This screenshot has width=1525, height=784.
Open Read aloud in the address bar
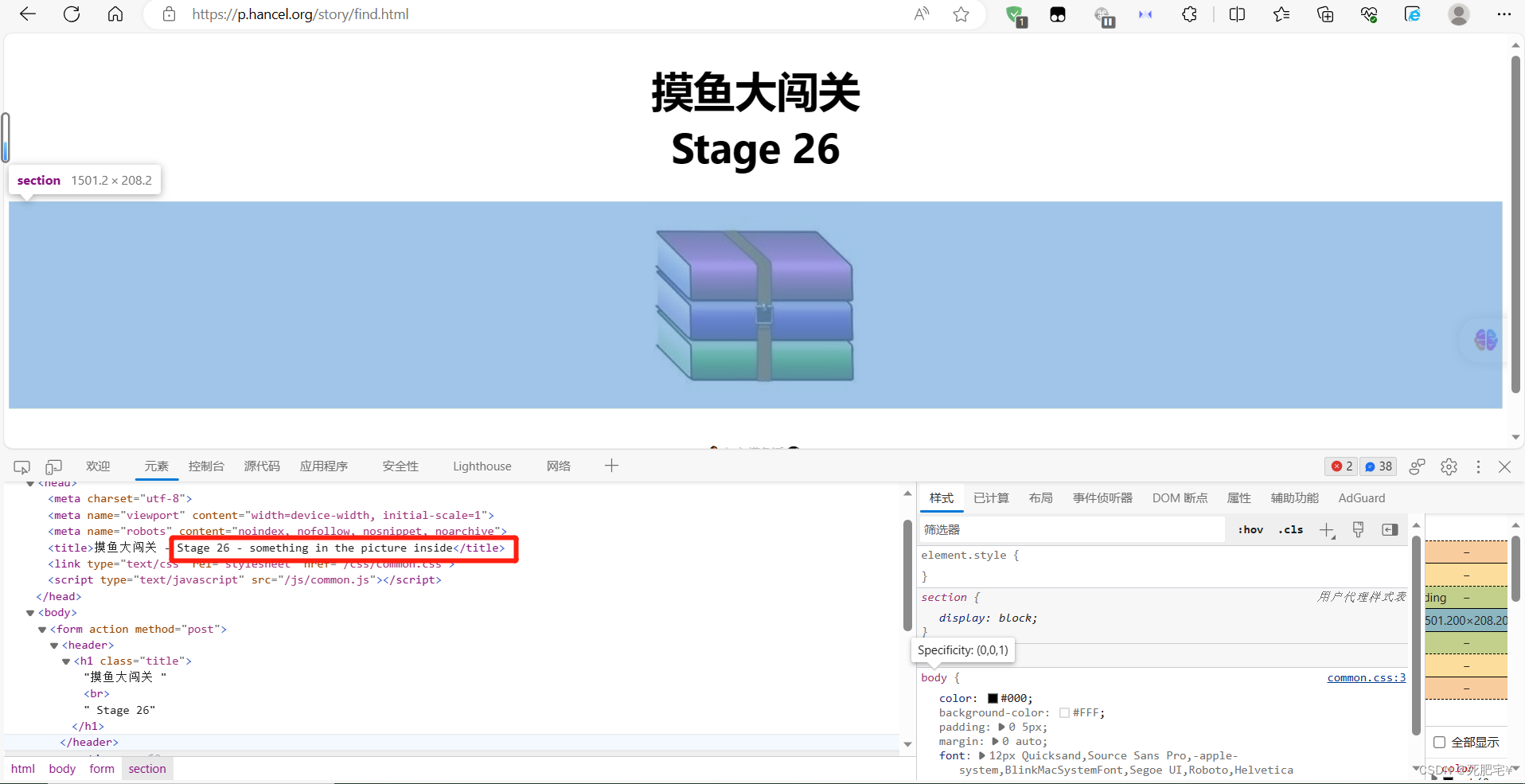[x=922, y=14]
